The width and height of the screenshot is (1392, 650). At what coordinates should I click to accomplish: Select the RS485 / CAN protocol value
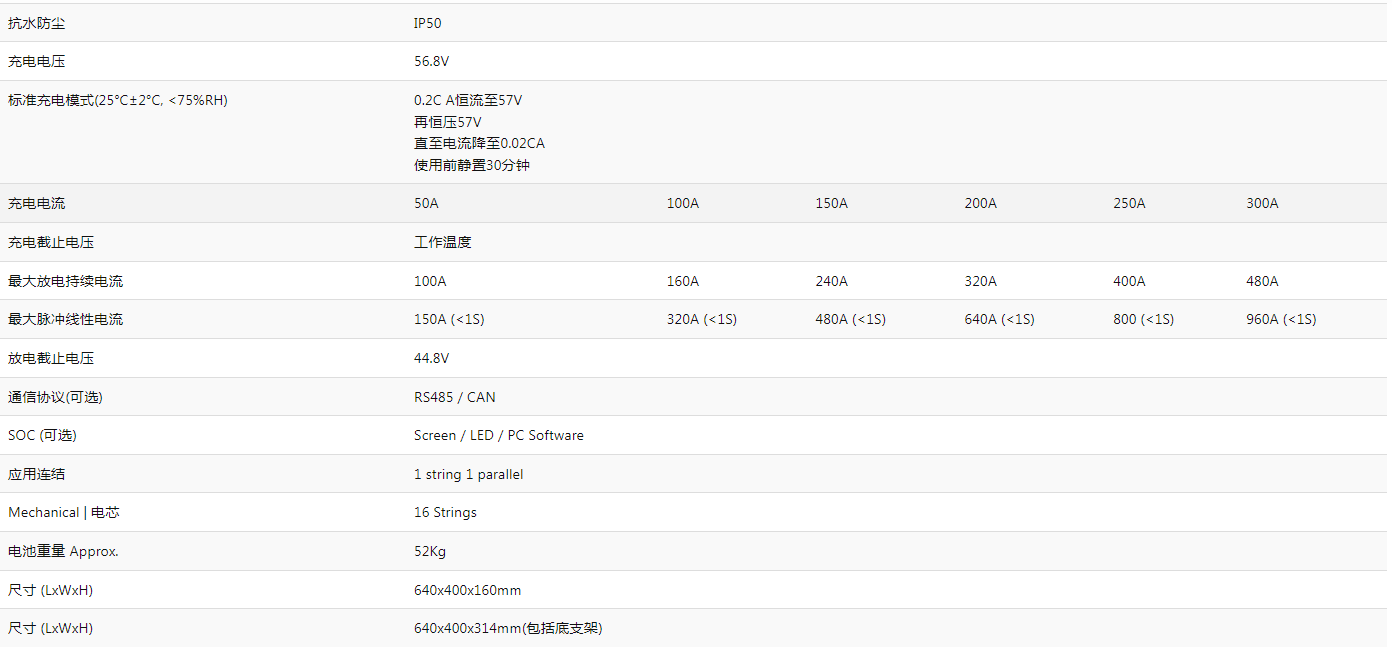pyautogui.click(x=454, y=397)
